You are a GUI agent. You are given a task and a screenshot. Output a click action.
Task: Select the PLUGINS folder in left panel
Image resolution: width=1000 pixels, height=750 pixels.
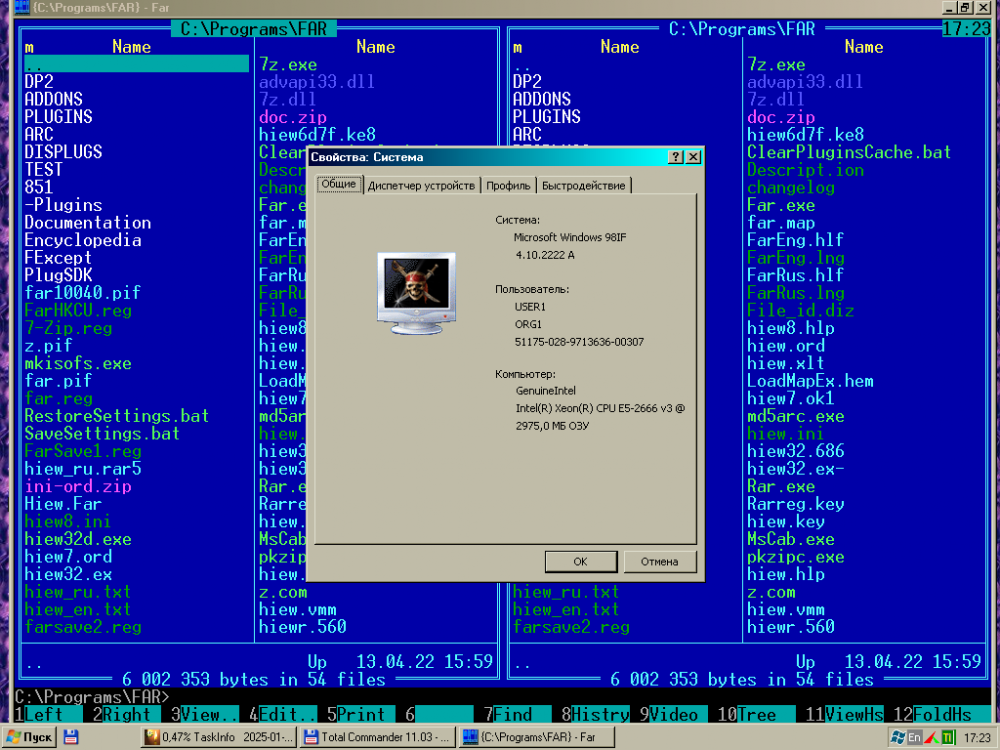tap(59, 117)
